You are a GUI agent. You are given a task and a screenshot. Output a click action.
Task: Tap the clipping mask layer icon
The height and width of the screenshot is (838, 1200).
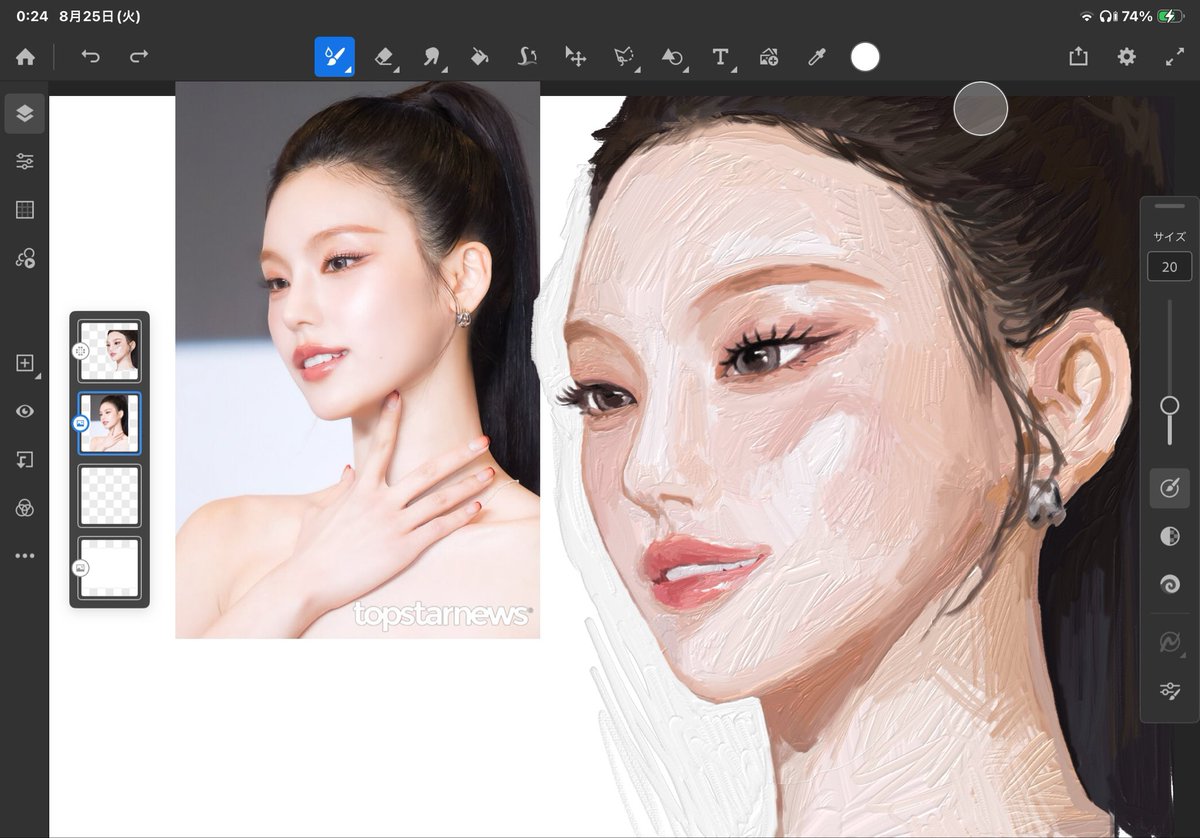25,460
